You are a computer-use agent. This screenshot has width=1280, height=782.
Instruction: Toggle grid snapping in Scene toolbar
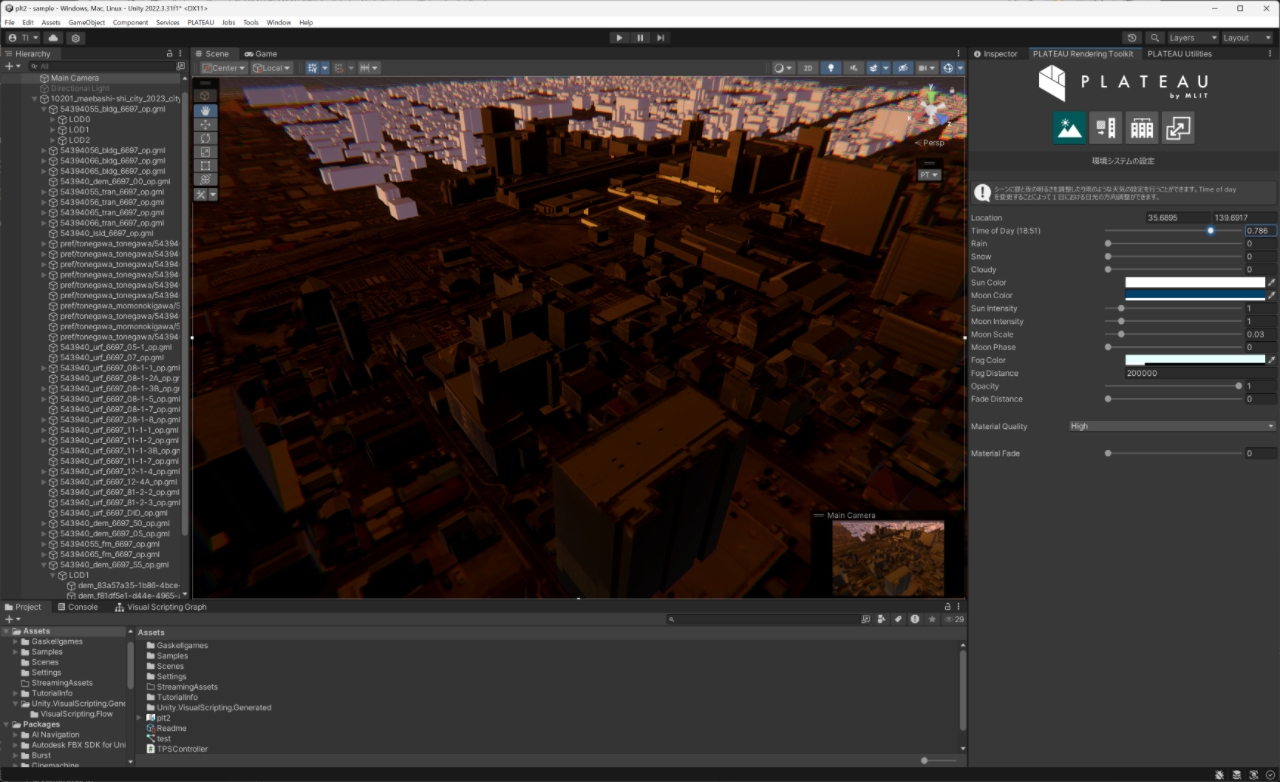[x=314, y=68]
